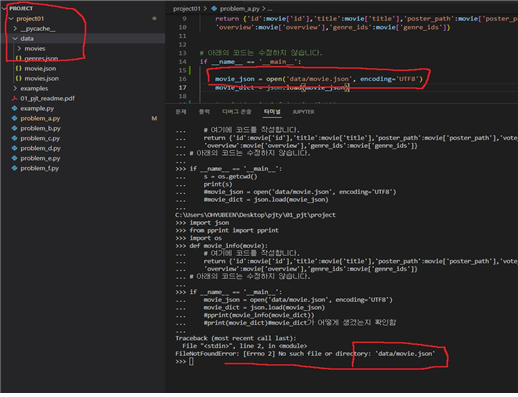Click the movie.json braces icon
This screenshot has width=518, height=397.
click(x=19, y=68)
